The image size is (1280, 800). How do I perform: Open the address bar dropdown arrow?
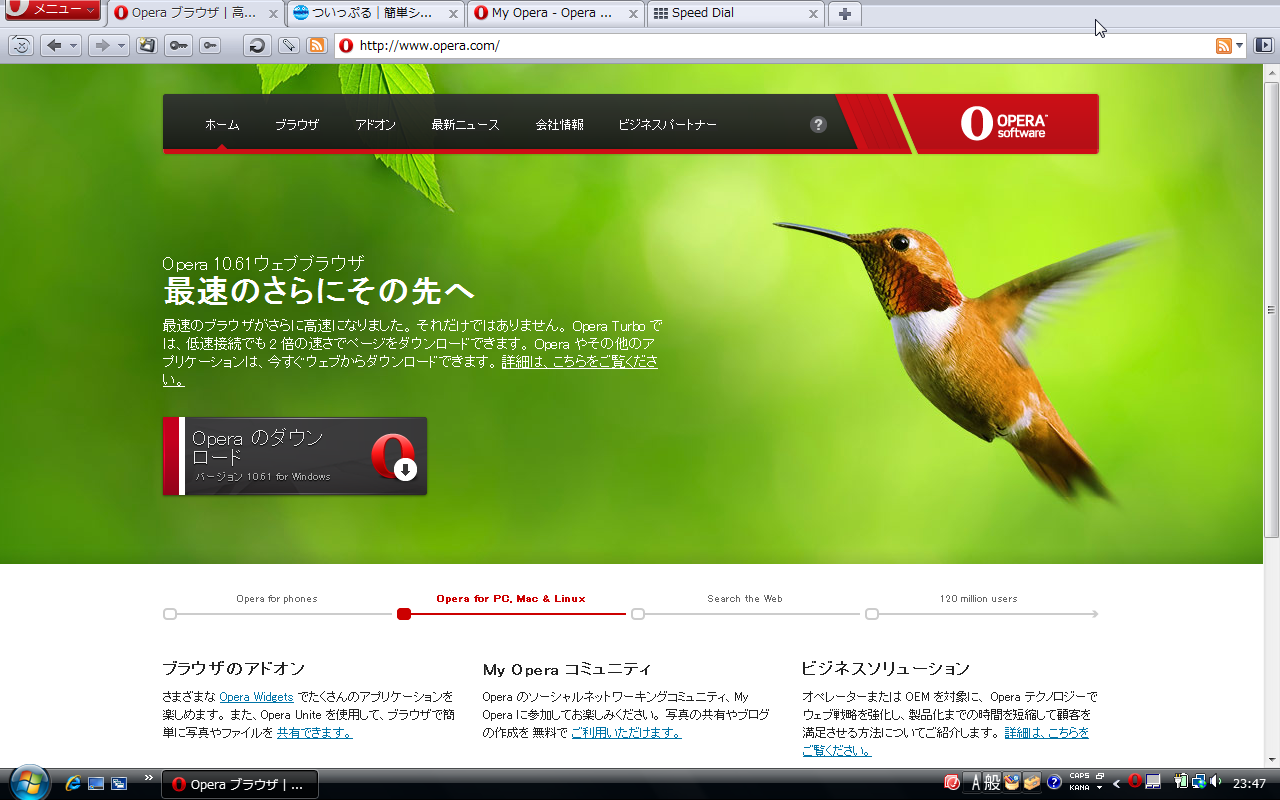[1239, 45]
